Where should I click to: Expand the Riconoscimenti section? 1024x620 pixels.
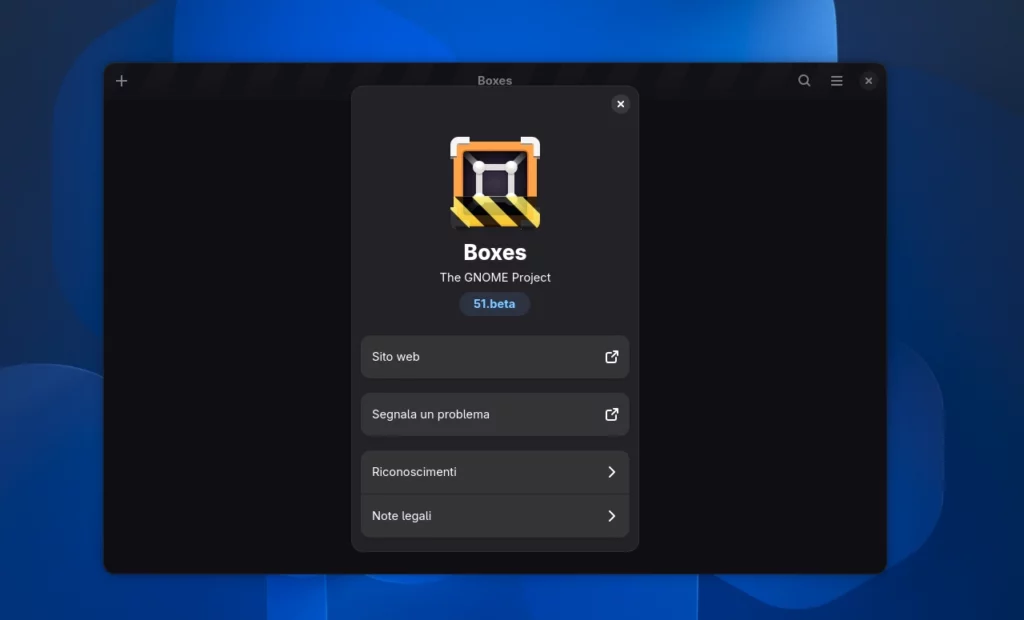tap(495, 472)
